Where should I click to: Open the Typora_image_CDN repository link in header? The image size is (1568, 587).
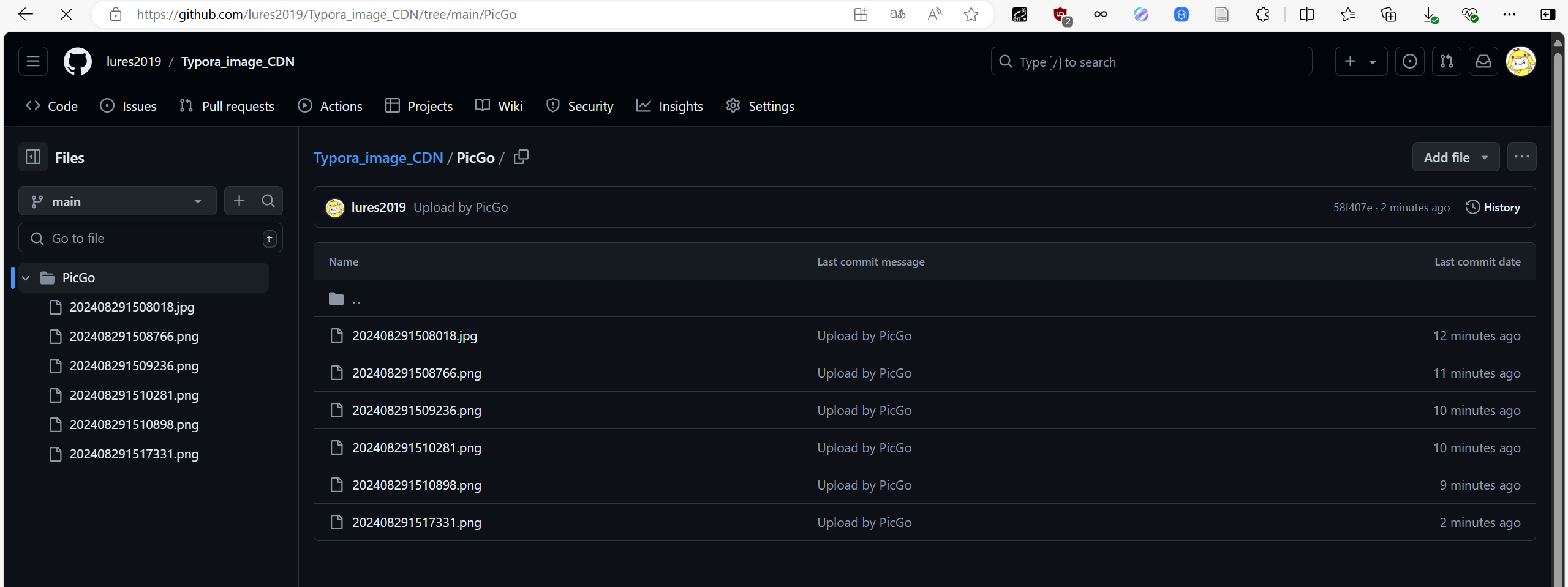[238, 62]
